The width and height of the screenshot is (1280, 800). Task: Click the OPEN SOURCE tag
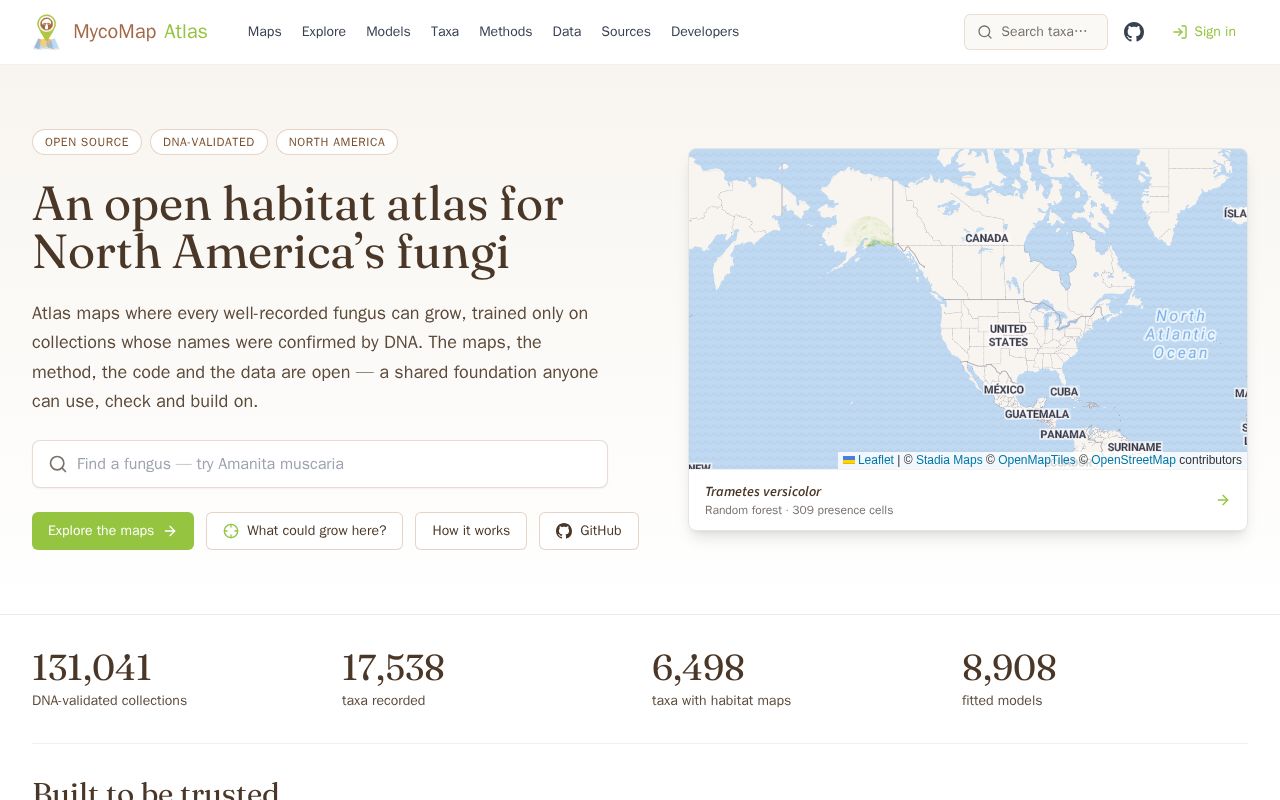(x=87, y=142)
